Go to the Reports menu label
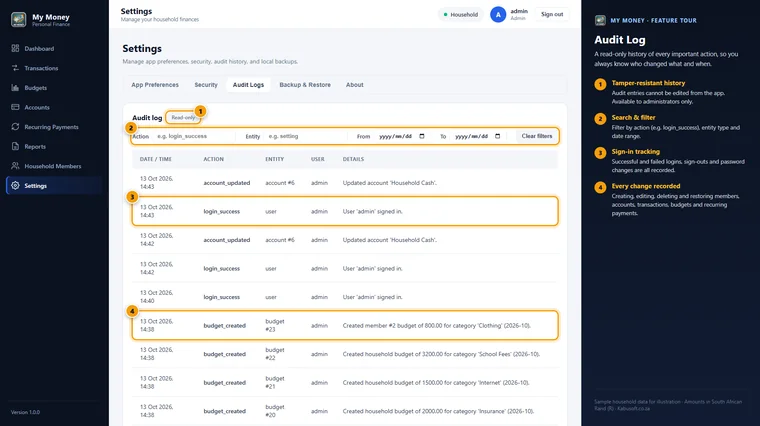The width and height of the screenshot is (760, 426). tap(35, 146)
